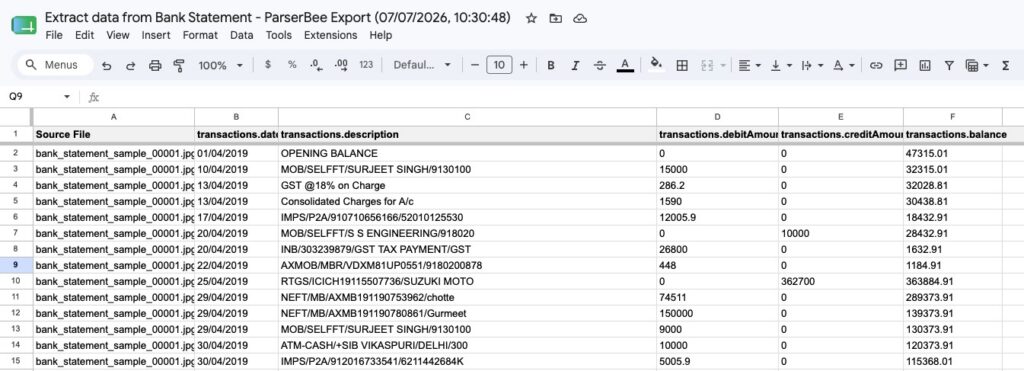Open the Help menu
The width and height of the screenshot is (1024, 371).
pos(381,35)
